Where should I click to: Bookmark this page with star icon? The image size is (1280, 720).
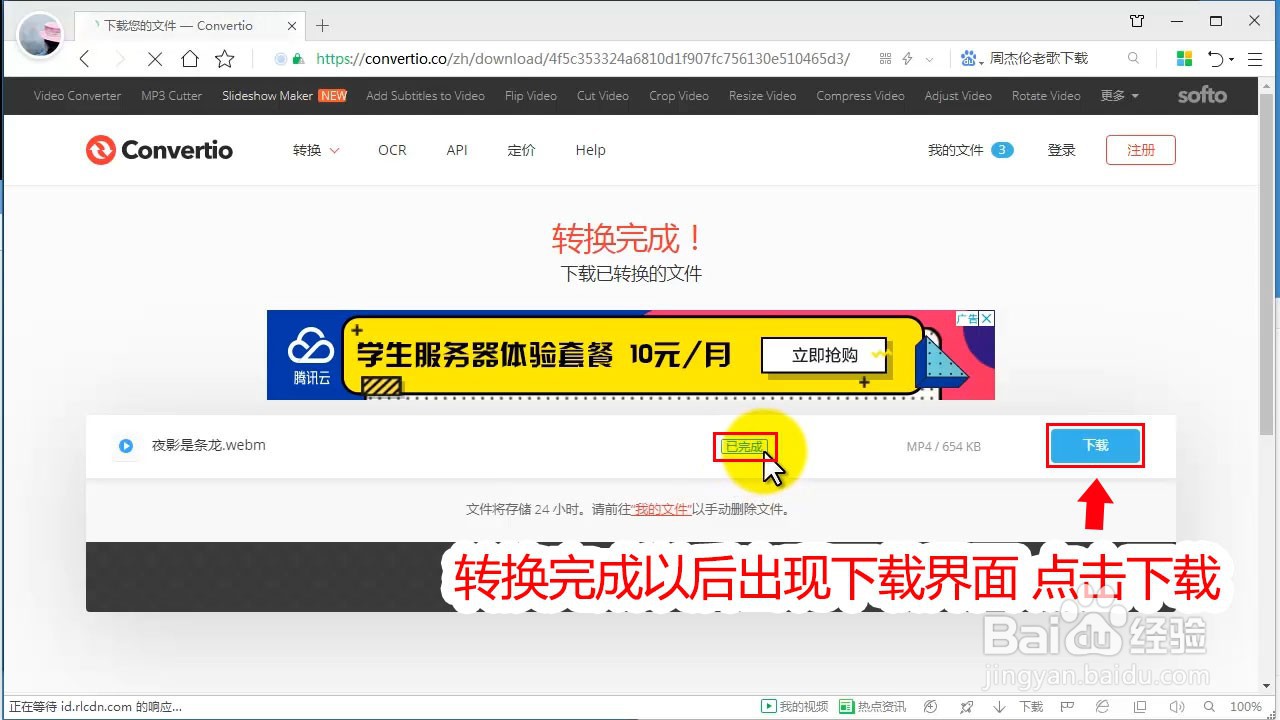tap(225, 59)
